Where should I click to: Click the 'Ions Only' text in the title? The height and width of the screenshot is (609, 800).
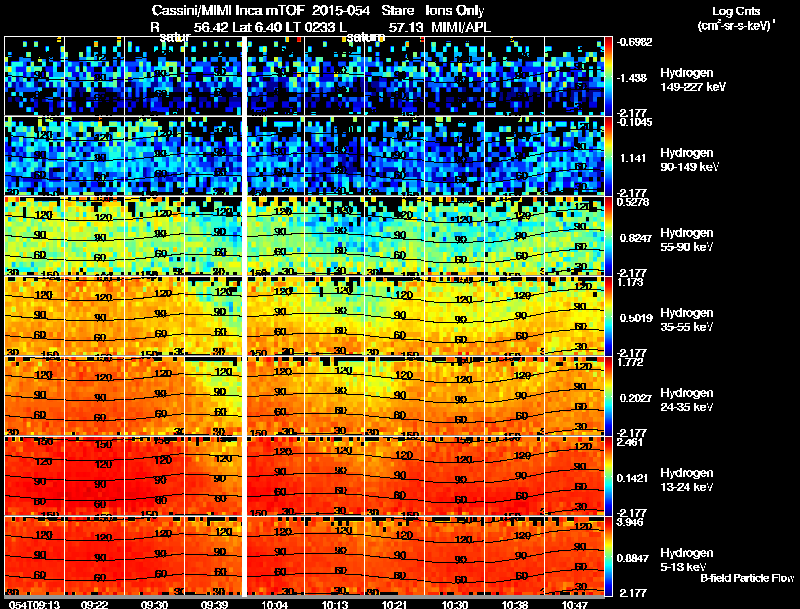pos(455,11)
